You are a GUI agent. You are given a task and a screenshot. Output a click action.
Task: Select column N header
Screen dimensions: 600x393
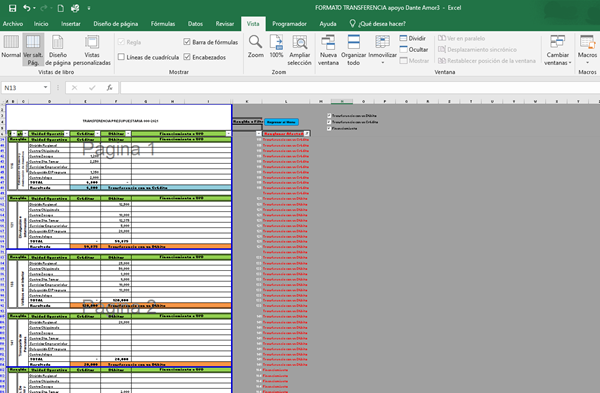[342, 101]
